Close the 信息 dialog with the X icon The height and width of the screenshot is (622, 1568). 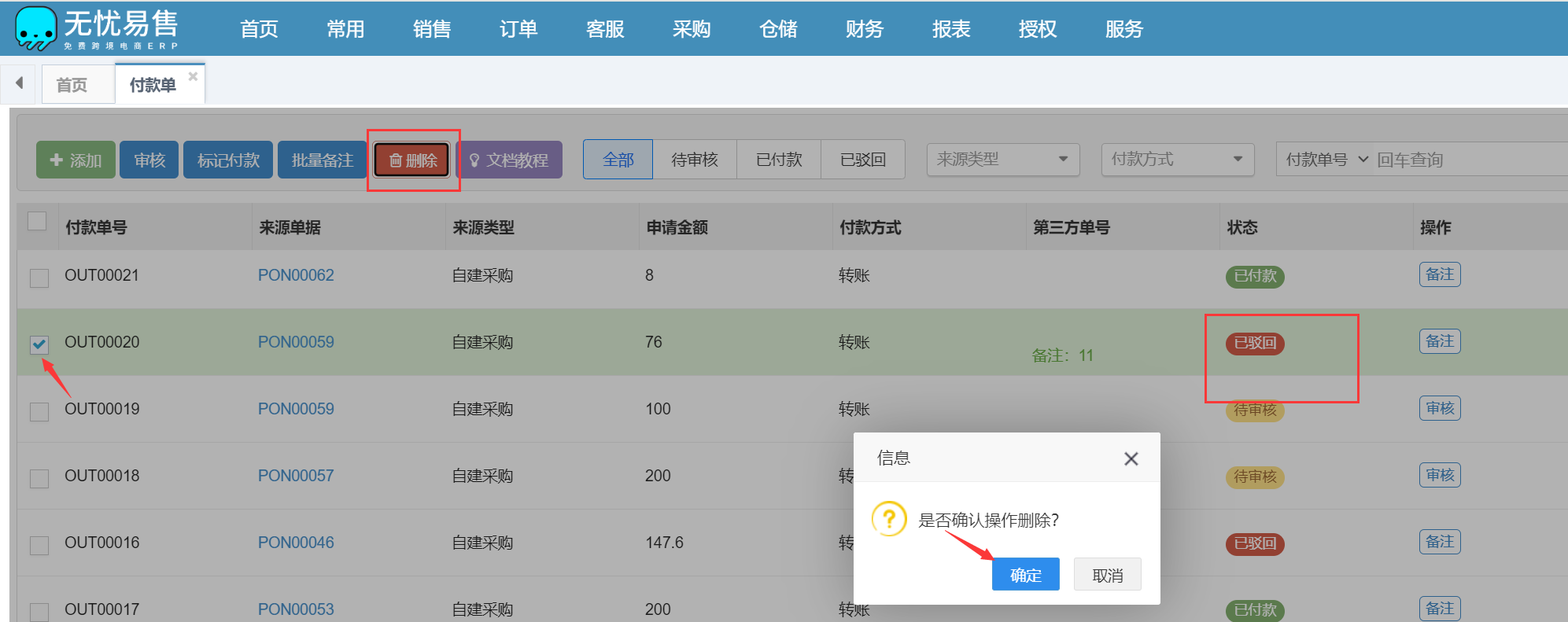pyautogui.click(x=1131, y=458)
